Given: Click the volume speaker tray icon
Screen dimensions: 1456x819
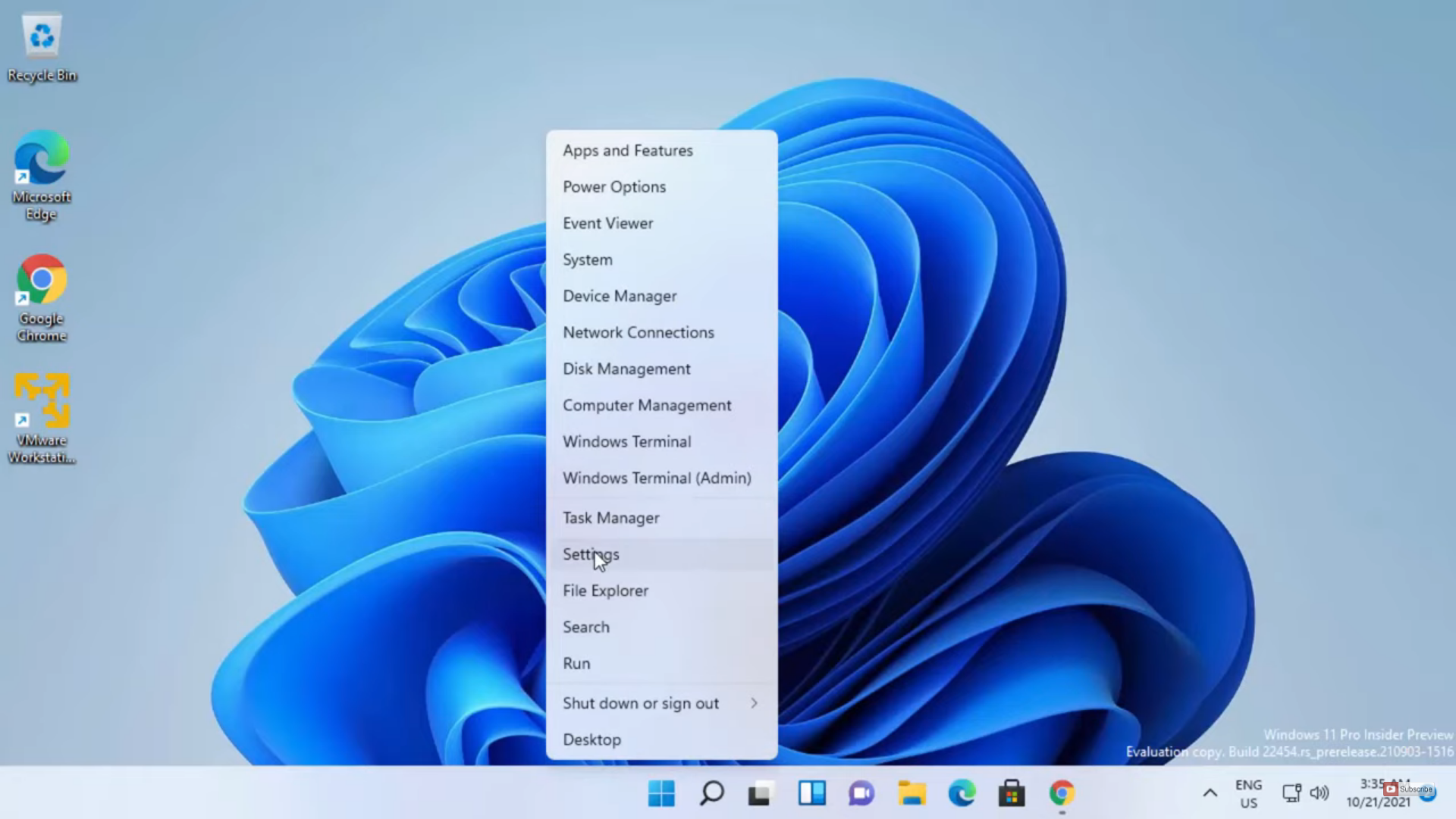Looking at the screenshot, I should pyautogui.click(x=1319, y=793).
